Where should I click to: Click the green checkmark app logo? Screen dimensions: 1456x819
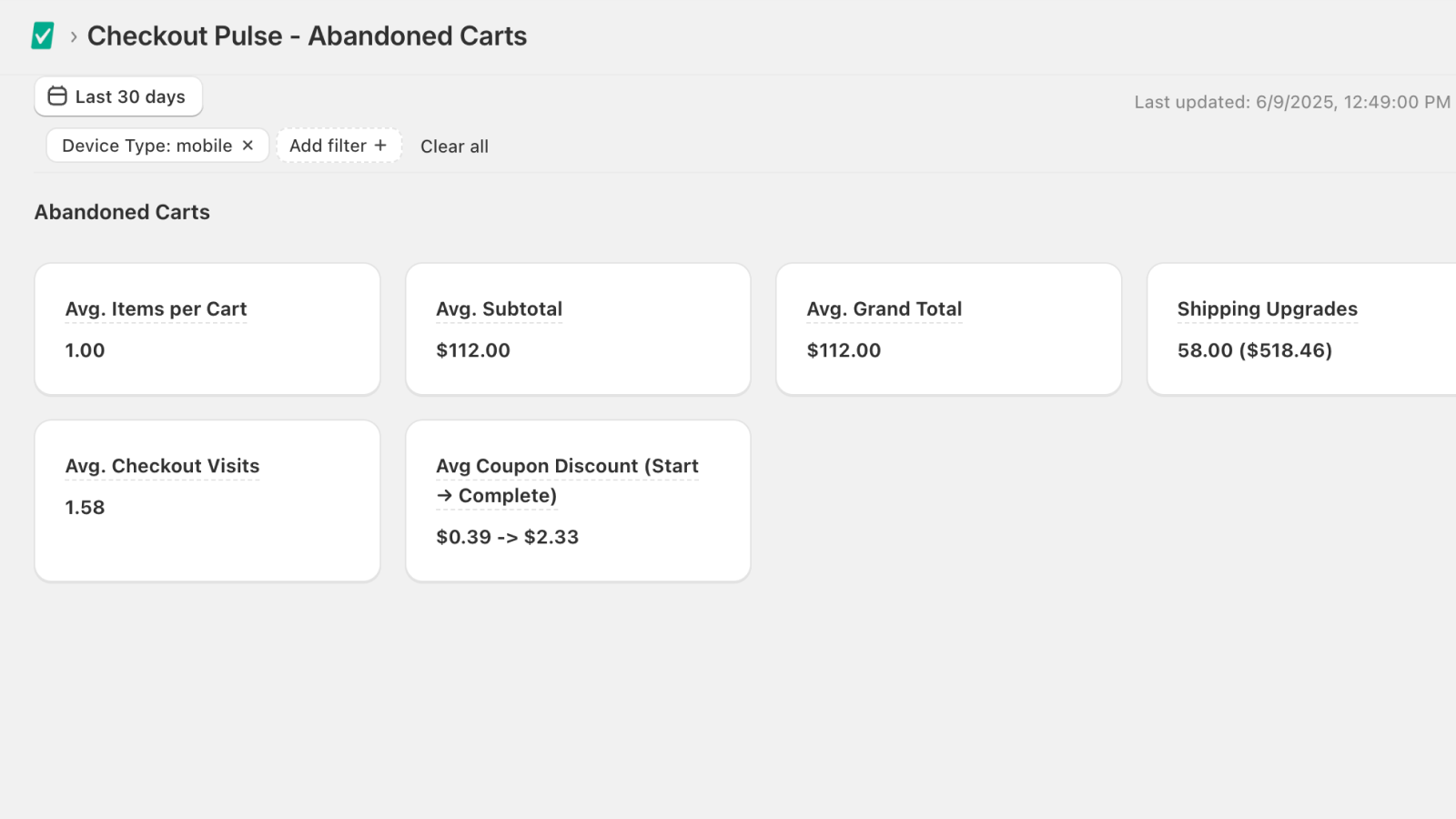43,35
